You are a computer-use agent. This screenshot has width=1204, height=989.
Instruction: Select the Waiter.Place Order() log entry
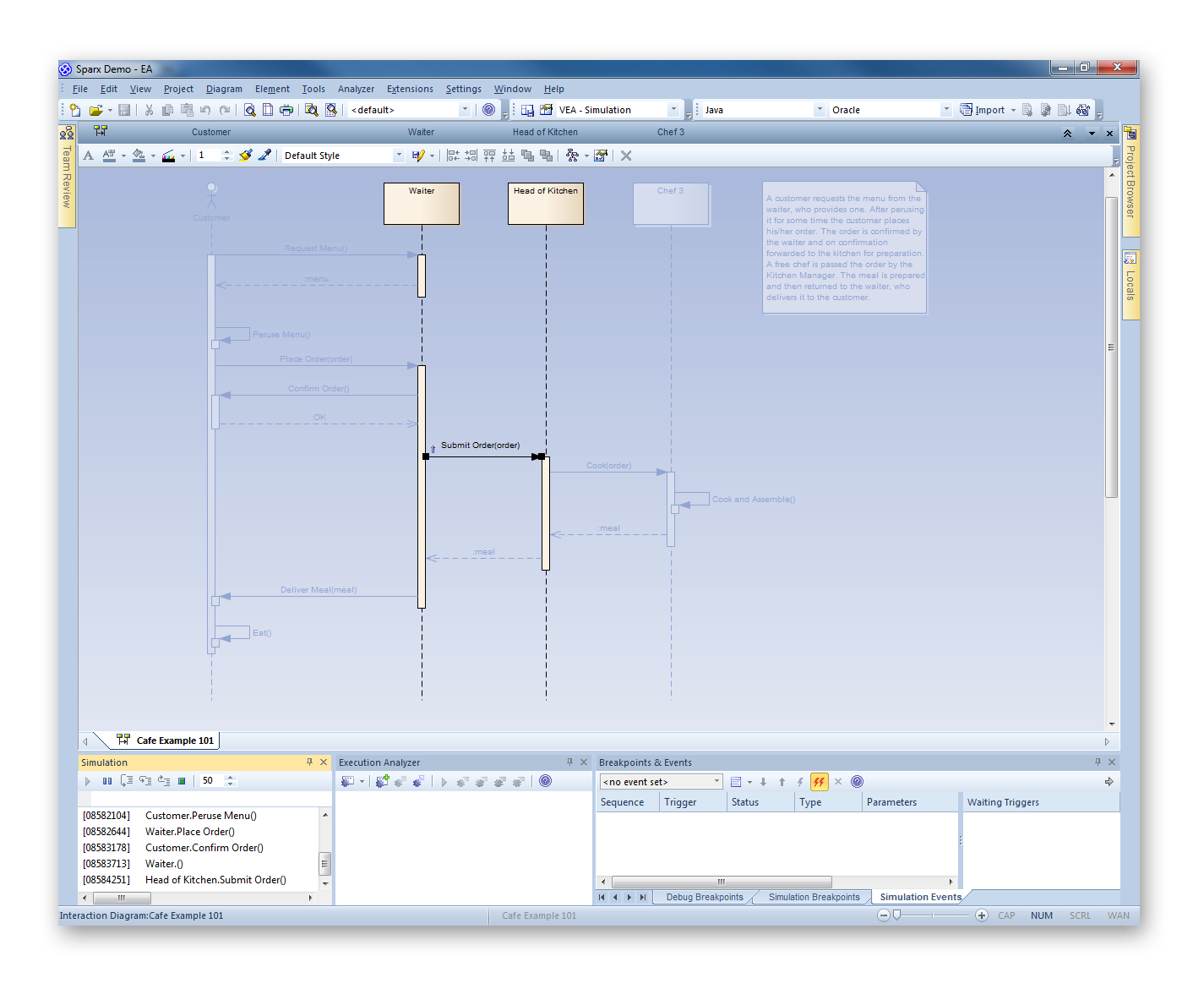190,832
